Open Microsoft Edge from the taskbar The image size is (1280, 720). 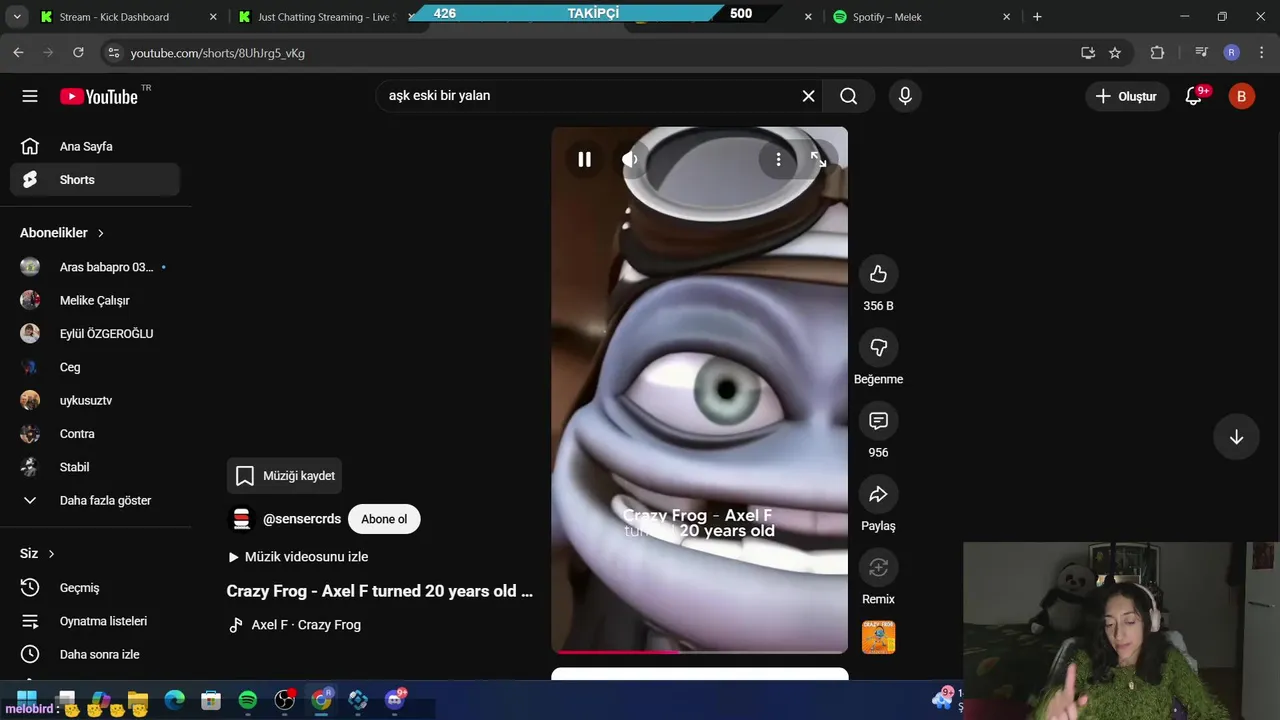[175, 700]
